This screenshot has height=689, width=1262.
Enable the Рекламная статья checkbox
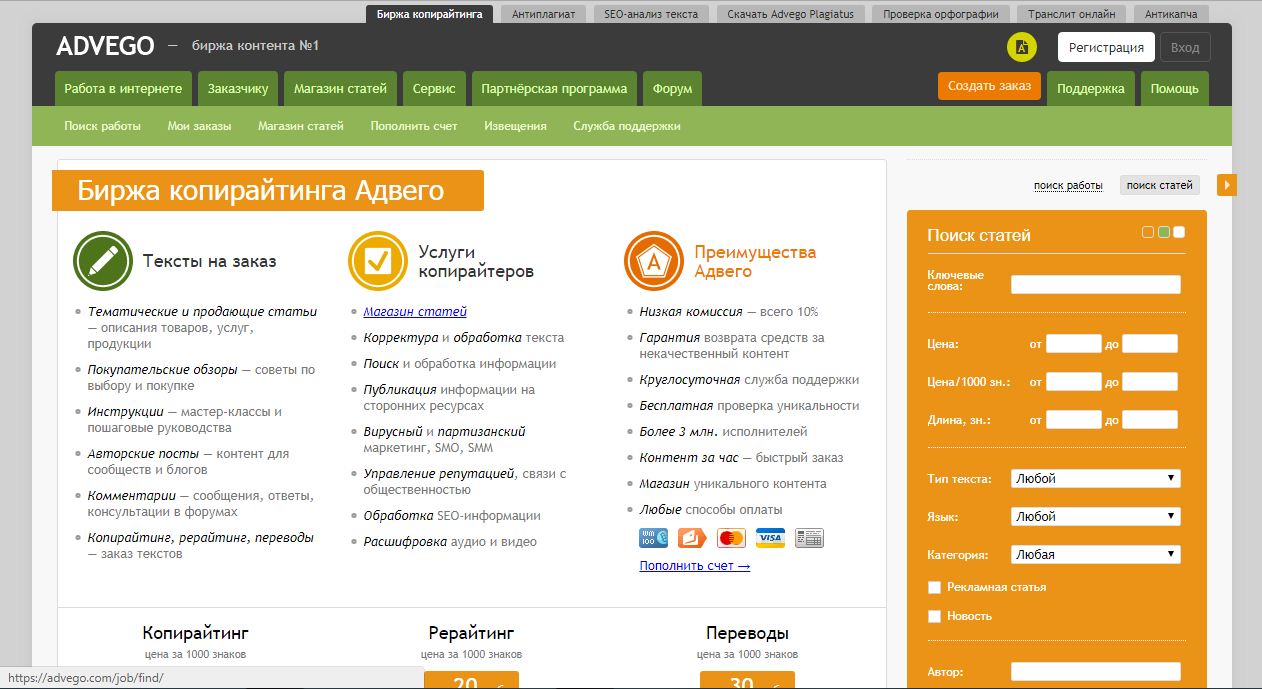point(934,587)
